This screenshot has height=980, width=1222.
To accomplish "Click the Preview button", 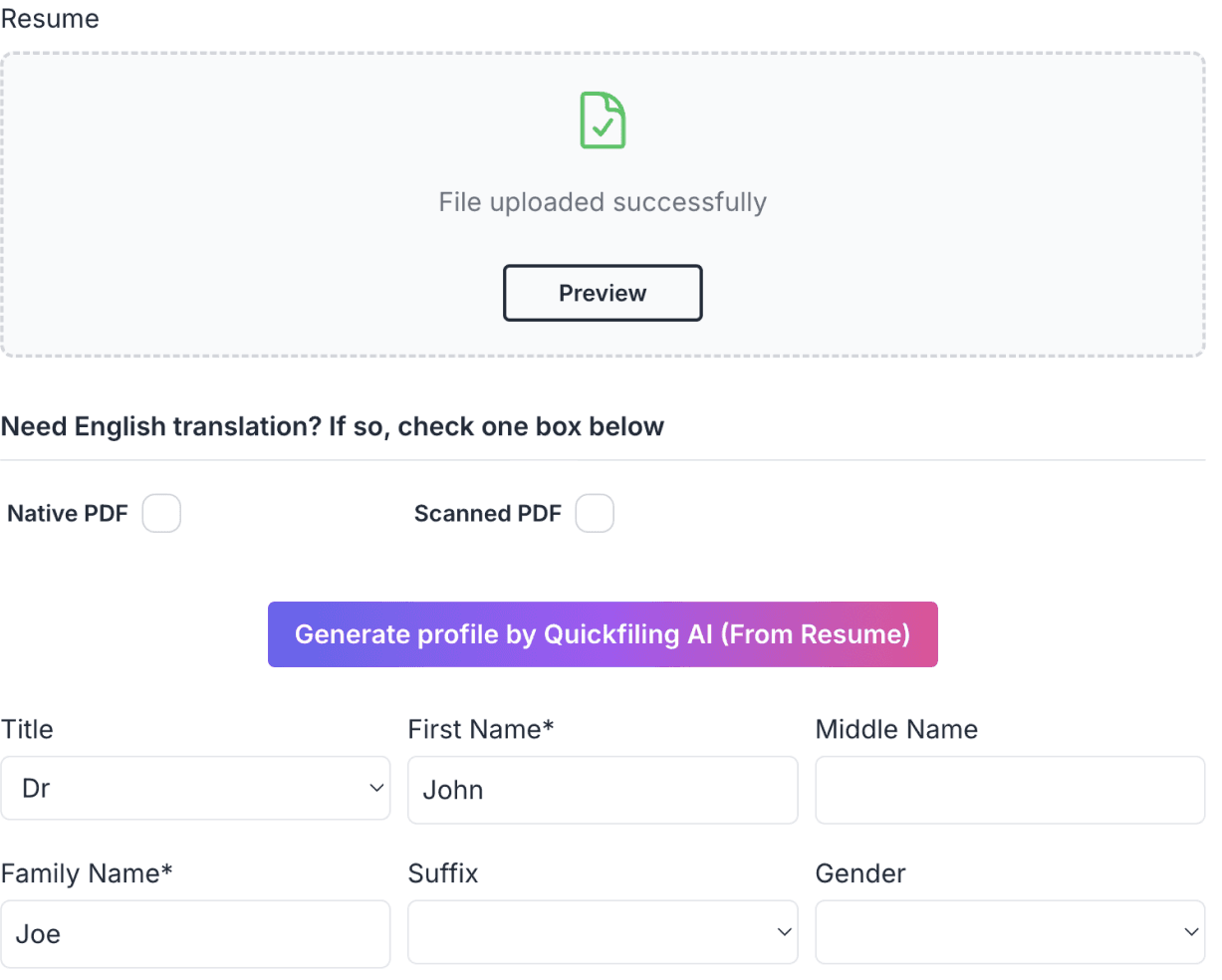I will [x=602, y=293].
